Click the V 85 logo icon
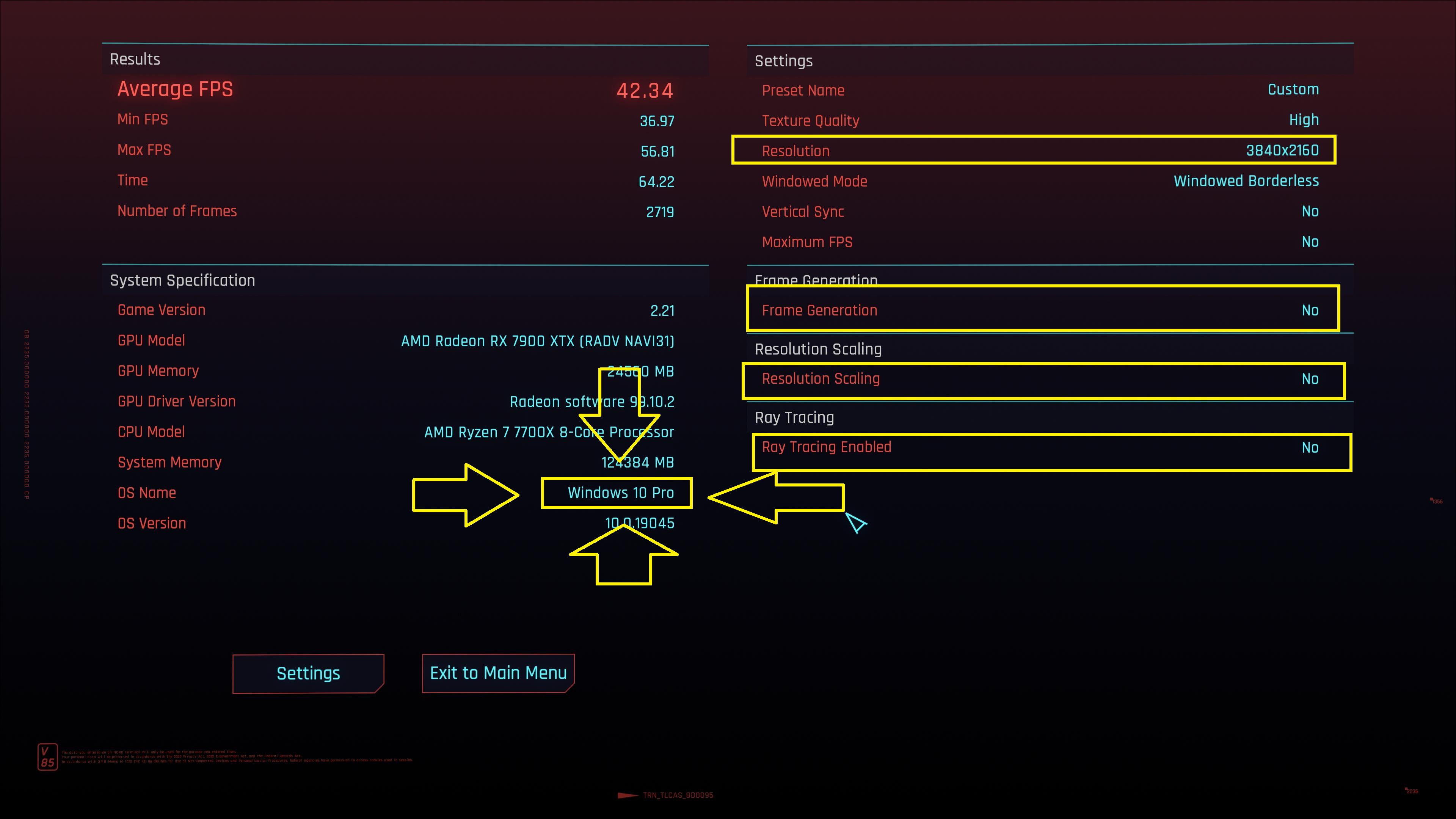This screenshot has height=819, width=1456. 47,757
